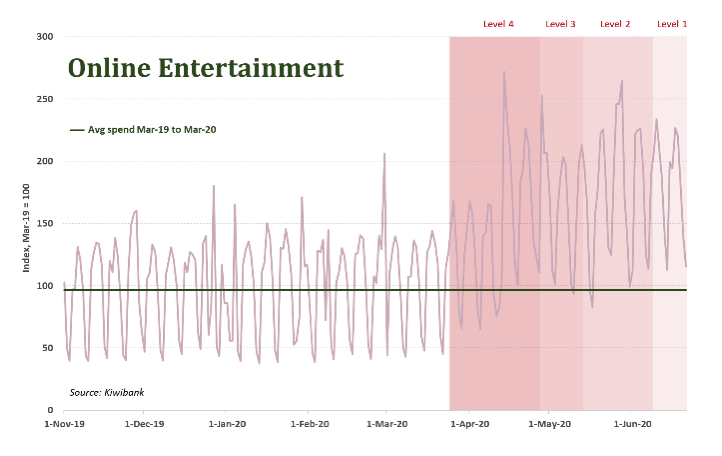The image size is (722, 456).
Task: Select the 1-Jan-20 x-axis date label
Action: [x=228, y=424]
